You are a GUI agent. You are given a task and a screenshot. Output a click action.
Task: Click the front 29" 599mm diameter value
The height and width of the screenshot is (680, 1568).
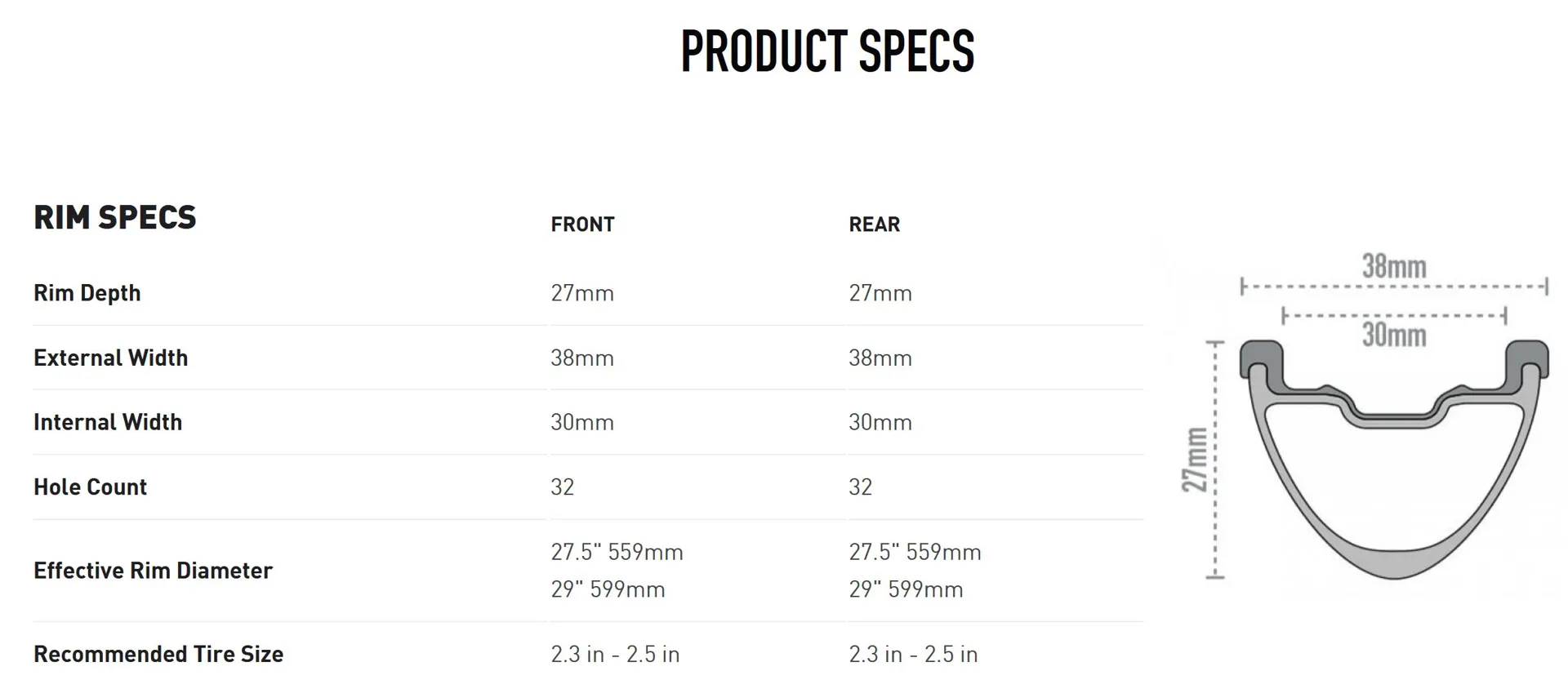[608, 589]
